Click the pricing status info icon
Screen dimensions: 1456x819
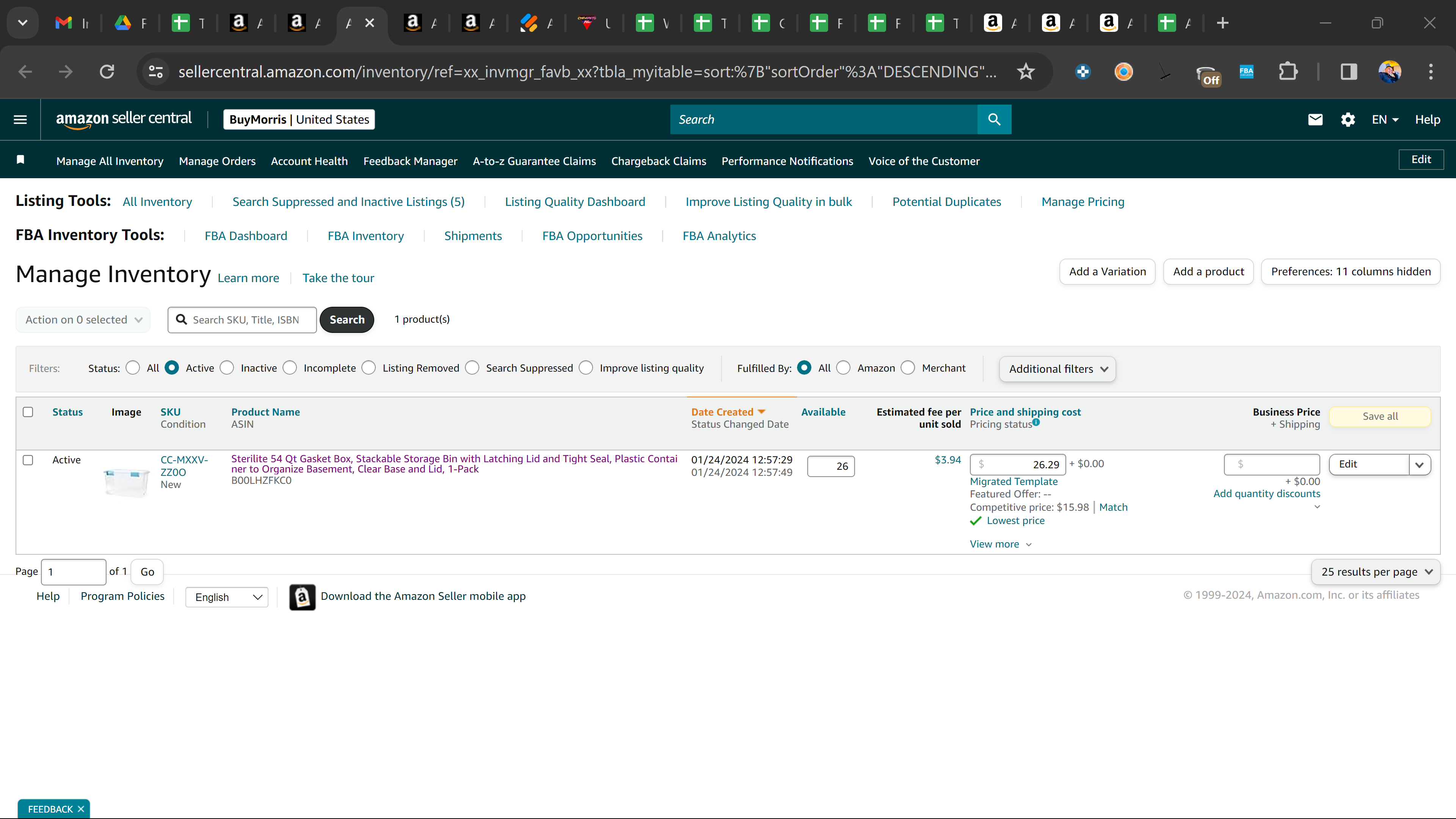(1036, 422)
